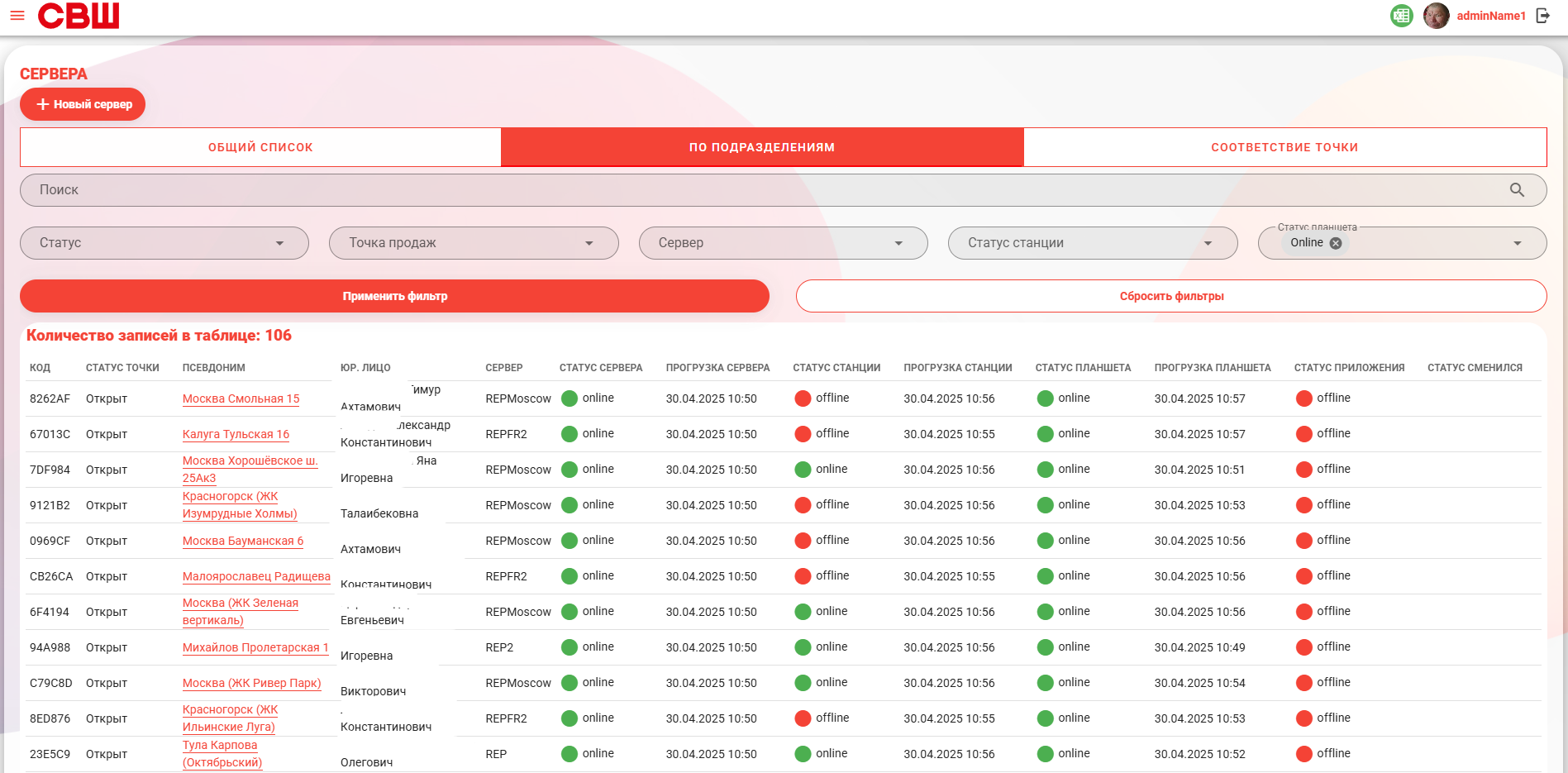
Task: Apply filter with Применить фильтр
Action: coord(394,296)
